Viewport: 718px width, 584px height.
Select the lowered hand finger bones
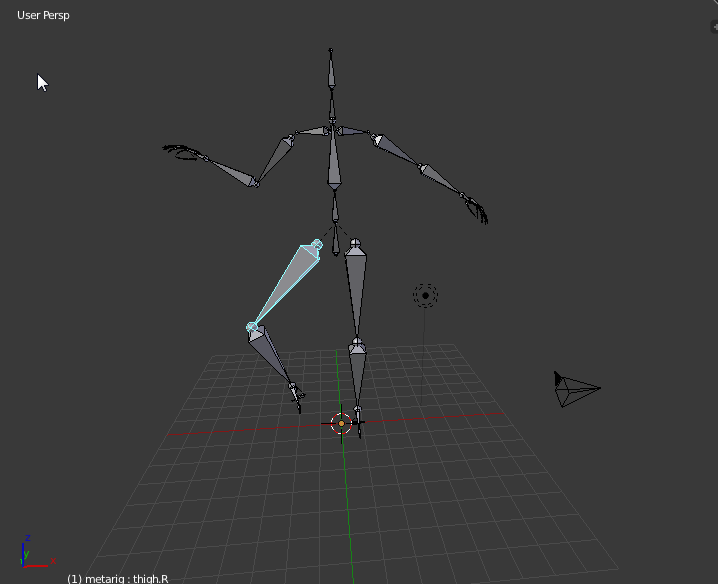click(476, 210)
